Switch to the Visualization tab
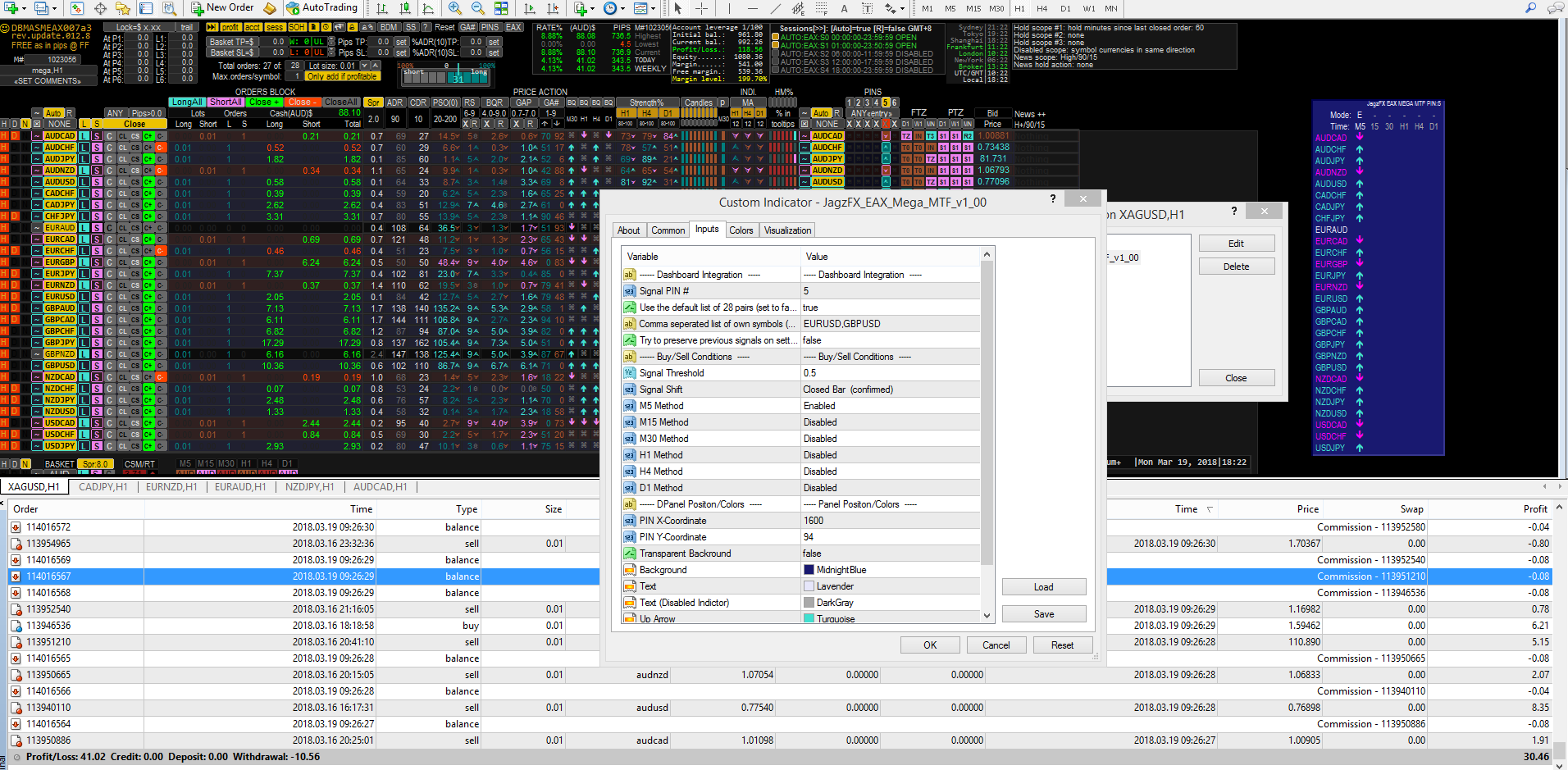 (787, 230)
